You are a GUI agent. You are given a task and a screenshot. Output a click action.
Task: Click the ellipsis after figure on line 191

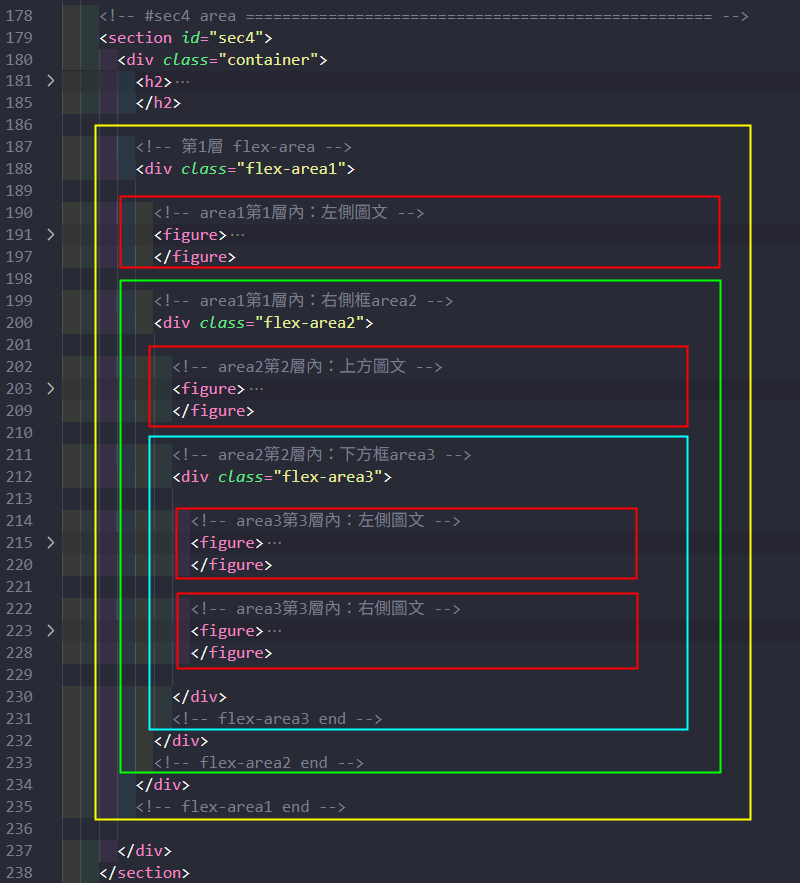tap(237, 235)
